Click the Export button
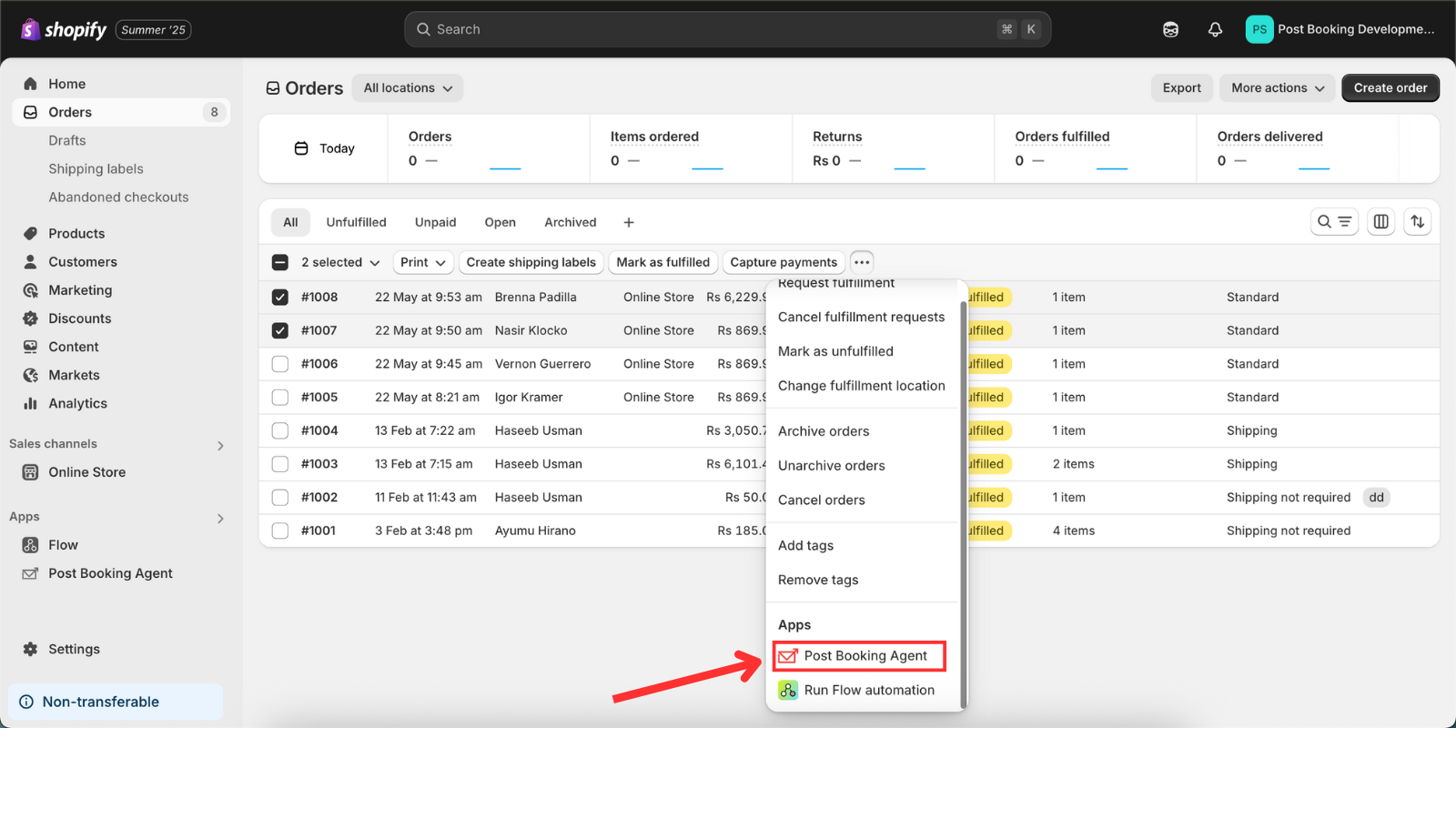Image resolution: width=1456 pixels, height=819 pixels. pos(1181,88)
